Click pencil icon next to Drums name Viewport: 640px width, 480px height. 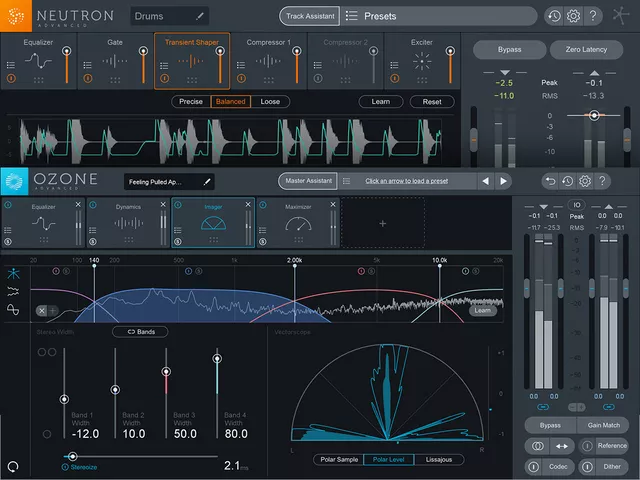pos(200,17)
